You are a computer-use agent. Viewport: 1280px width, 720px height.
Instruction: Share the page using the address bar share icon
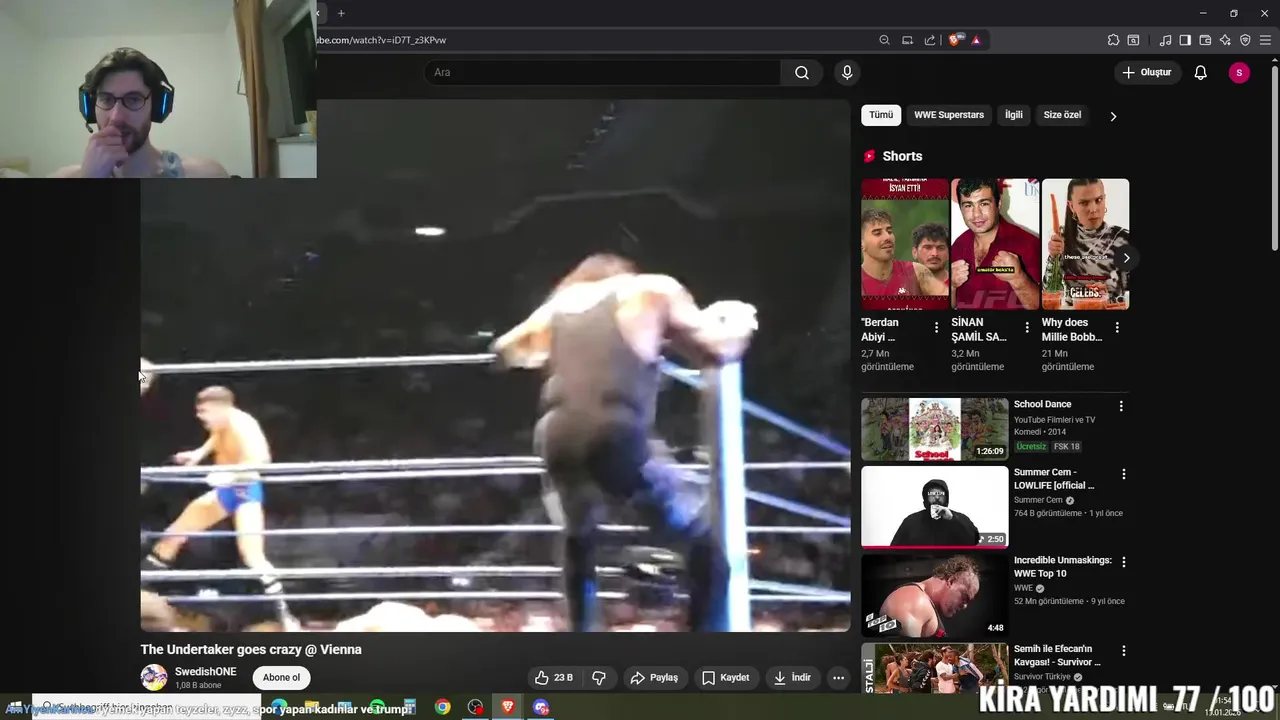tap(930, 40)
